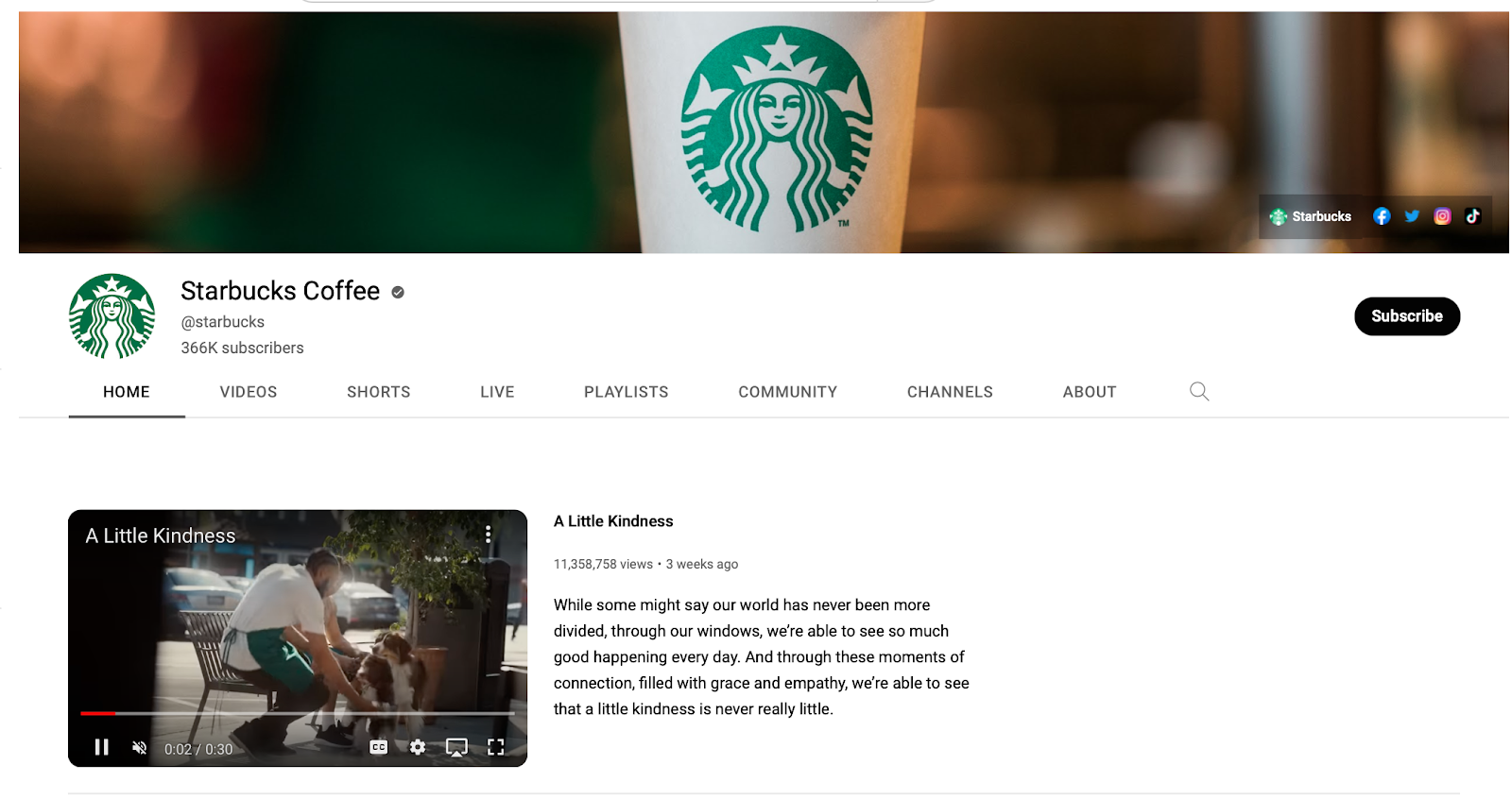Viewport: 1512px width, 799px height.
Task: Search within the Starbucks channel
Action: tap(1199, 391)
